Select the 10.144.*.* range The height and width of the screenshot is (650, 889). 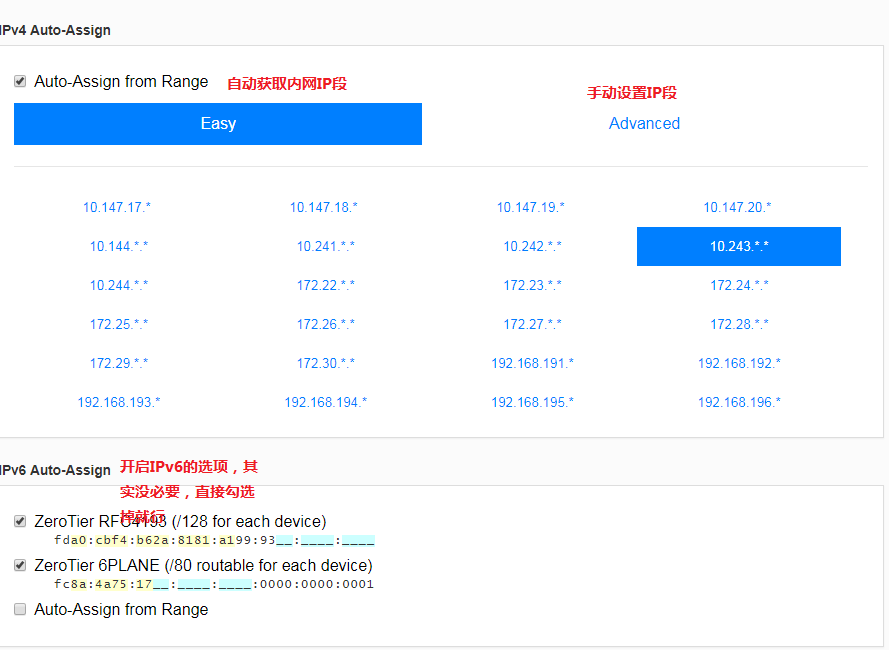tap(118, 247)
